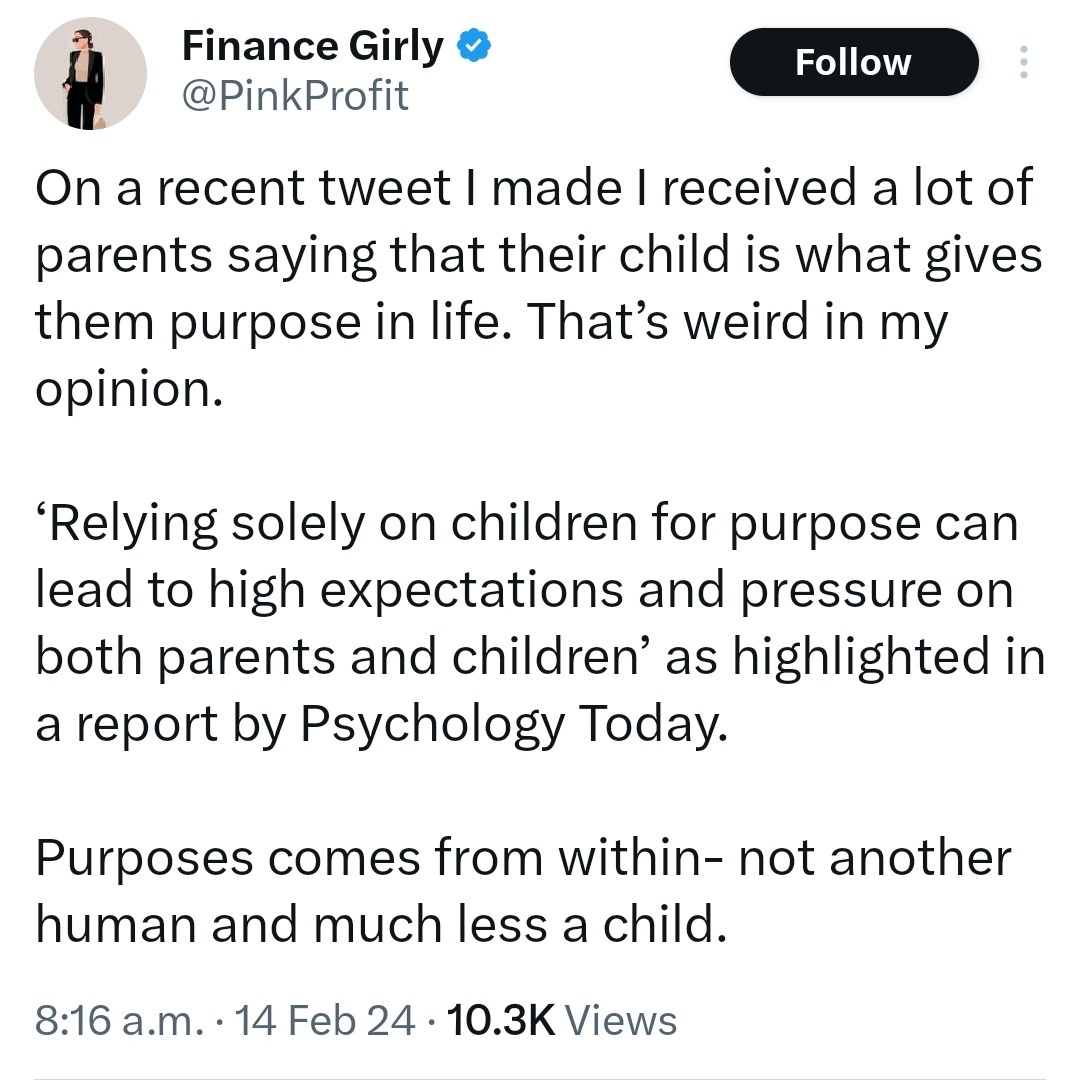Click the word 'opinion.' in first paragraph
Viewport: 1080px width, 1085px height.
pos(129,390)
